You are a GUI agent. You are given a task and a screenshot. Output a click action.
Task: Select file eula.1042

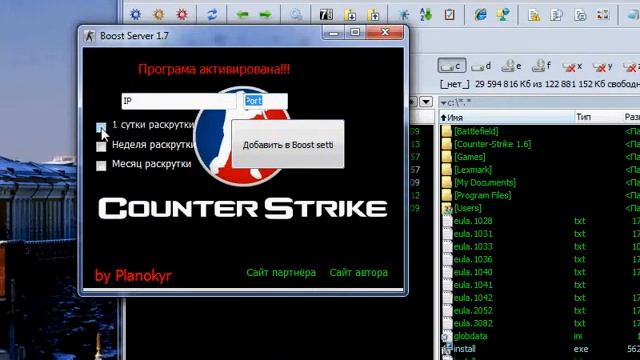tap(473, 298)
